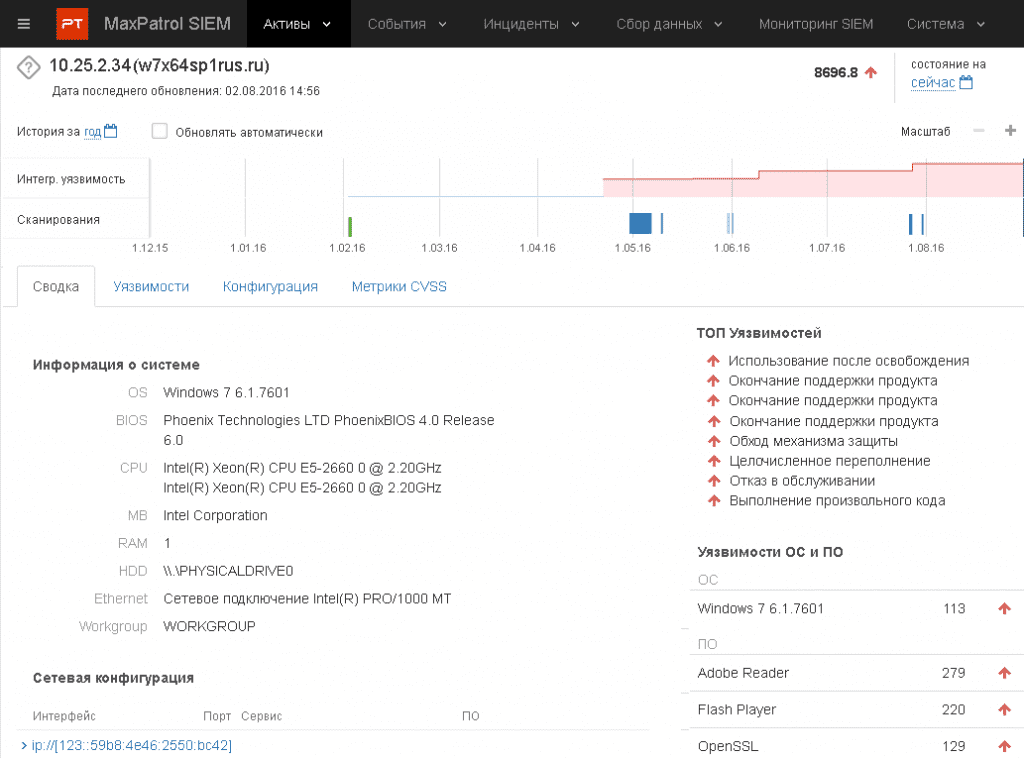1024x758 pixels.
Task: Open the 'Использование после освобождения' vulnerability
Action: (848, 361)
